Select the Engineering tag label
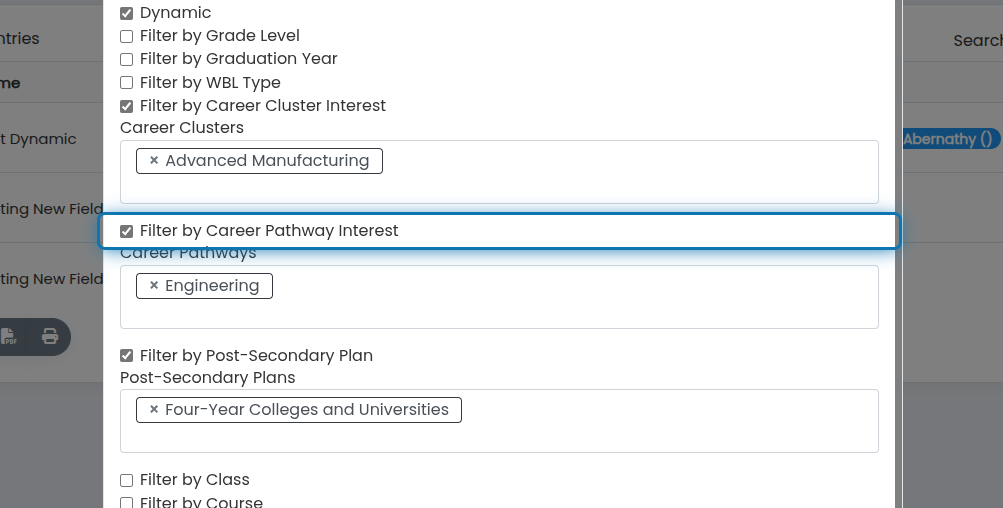The height and width of the screenshot is (508, 1003). (x=212, y=285)
